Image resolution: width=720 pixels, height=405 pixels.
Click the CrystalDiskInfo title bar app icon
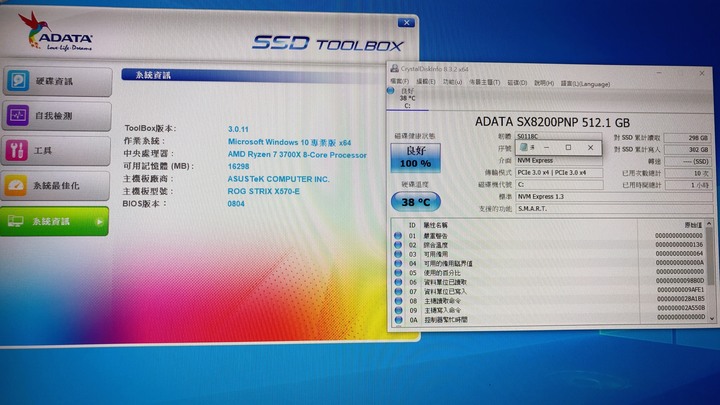394,68
